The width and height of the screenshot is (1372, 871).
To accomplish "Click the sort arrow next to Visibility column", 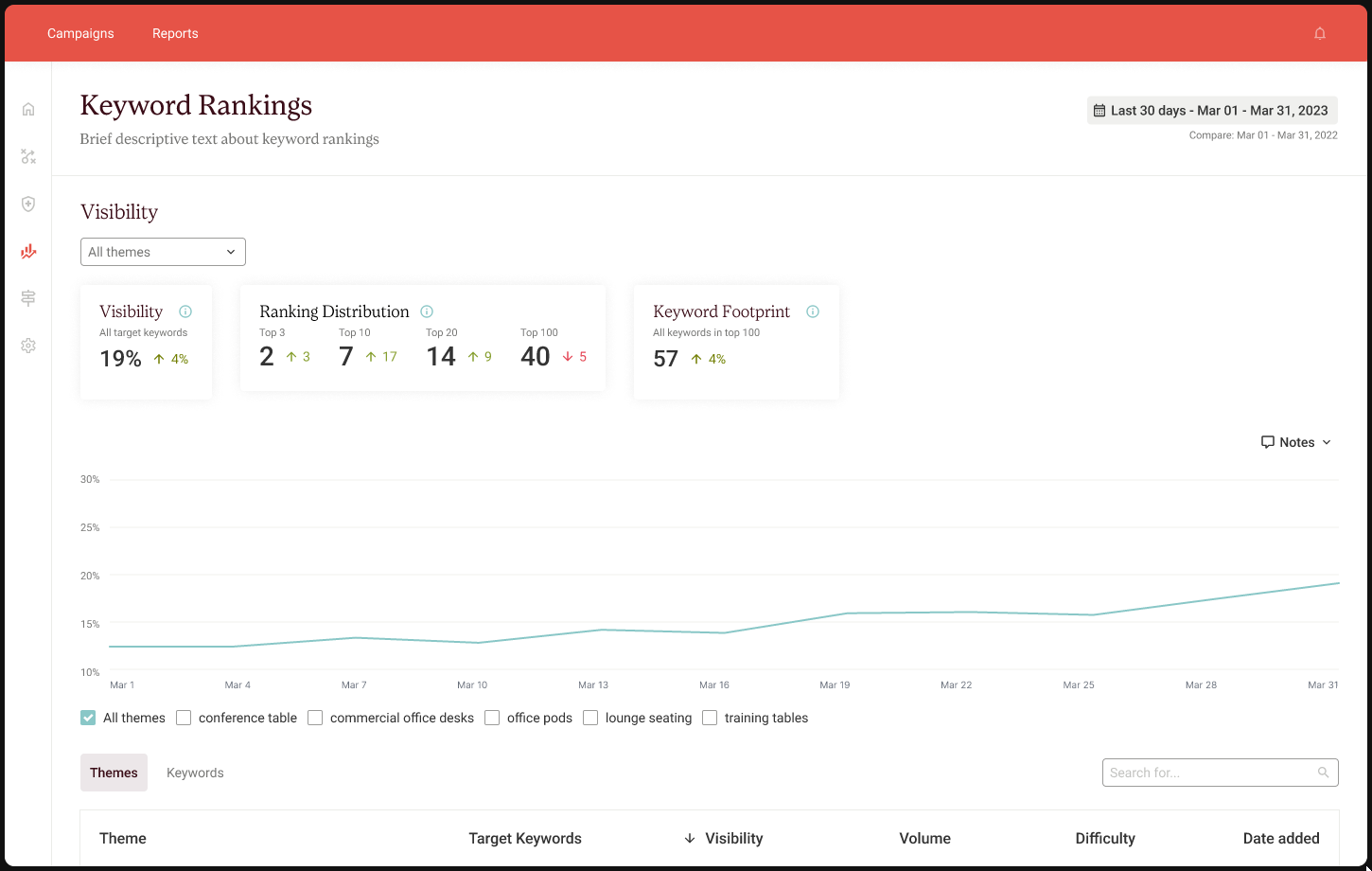I will tap(690, 838).
